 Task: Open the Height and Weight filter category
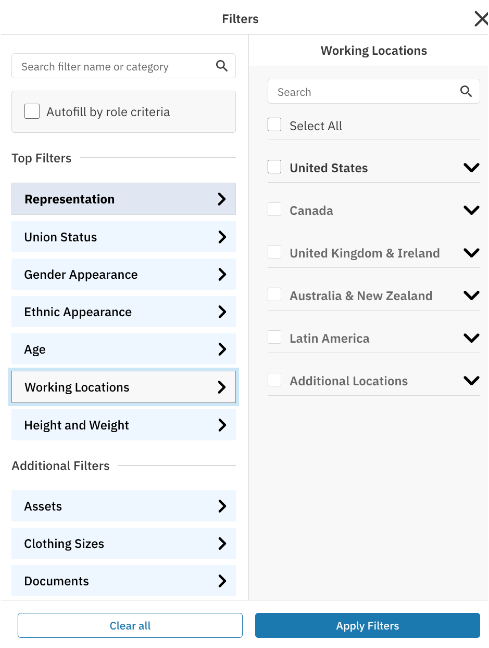click(x=124, y=425)
